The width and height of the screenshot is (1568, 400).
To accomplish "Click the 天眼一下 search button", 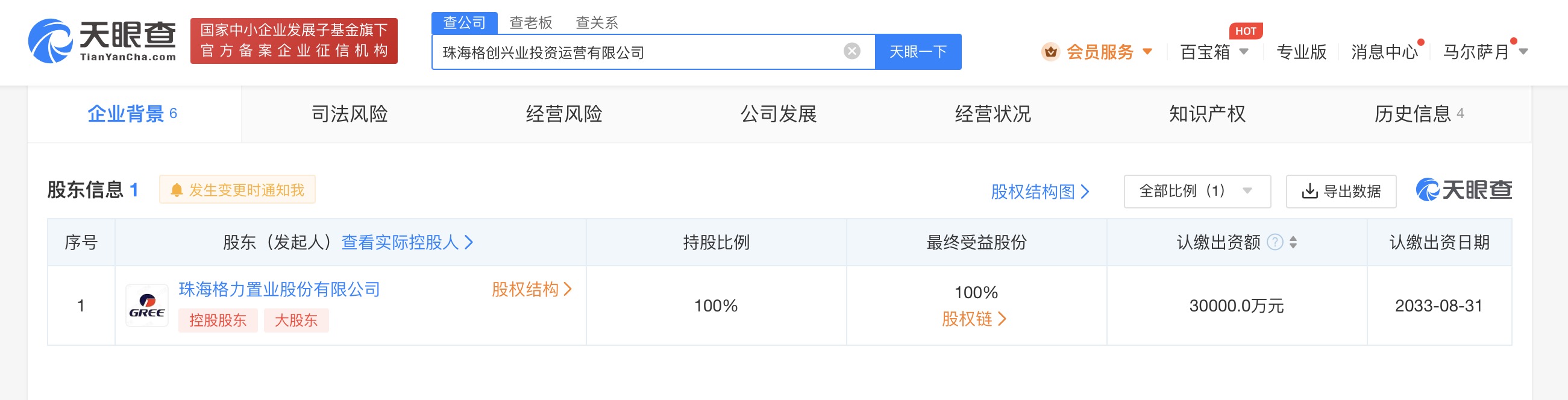I will tap(918, 52).
